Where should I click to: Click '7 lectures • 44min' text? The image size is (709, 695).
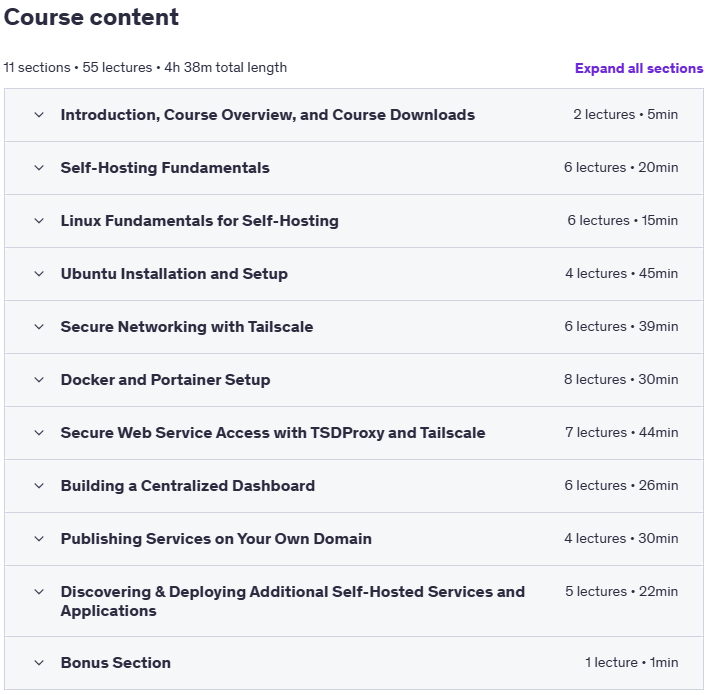(621, 432)
